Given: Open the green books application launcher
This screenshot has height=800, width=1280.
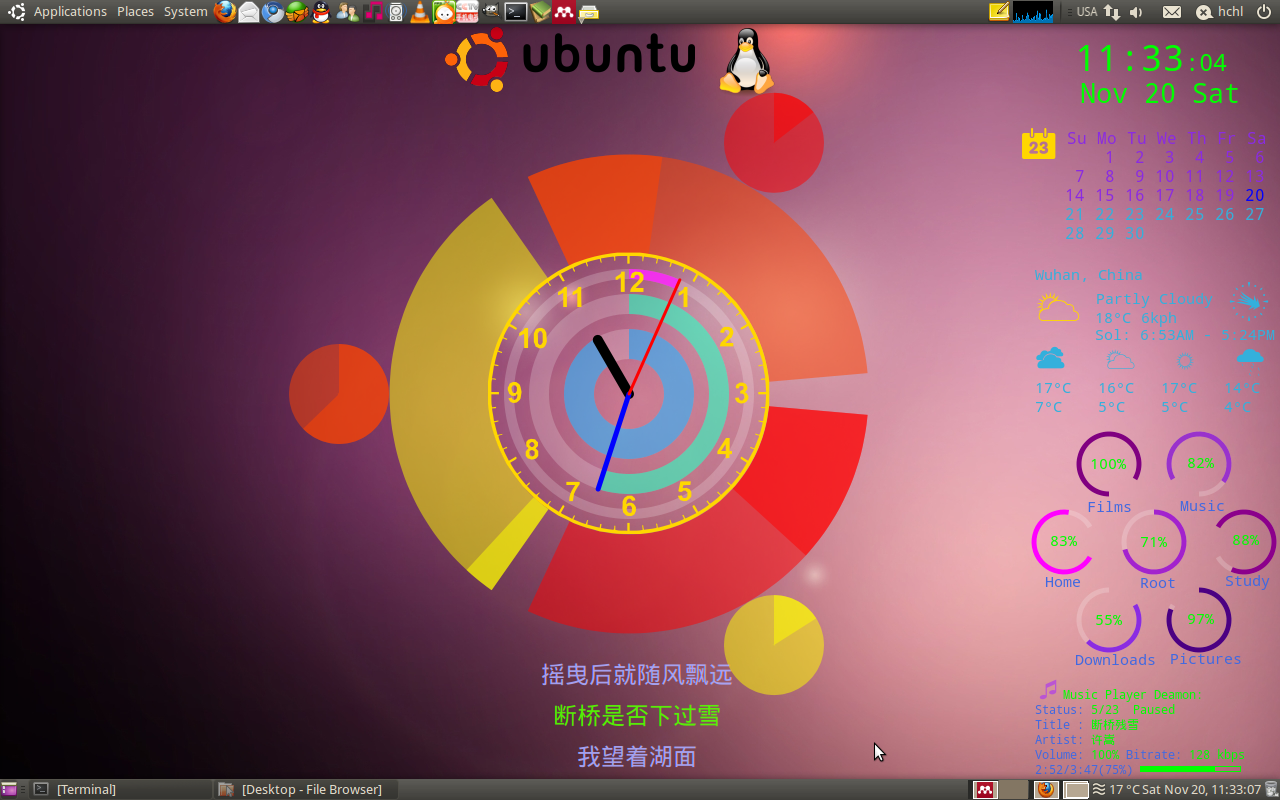Looking at the screenshot, I should 540,12.
